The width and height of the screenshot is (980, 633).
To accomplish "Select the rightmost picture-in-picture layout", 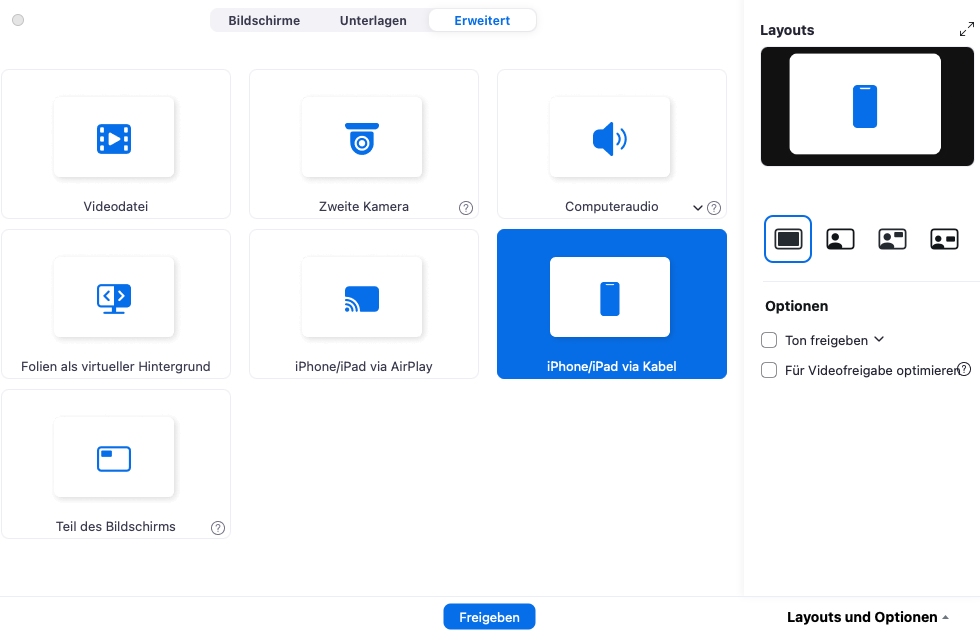I will click(943, 239).
